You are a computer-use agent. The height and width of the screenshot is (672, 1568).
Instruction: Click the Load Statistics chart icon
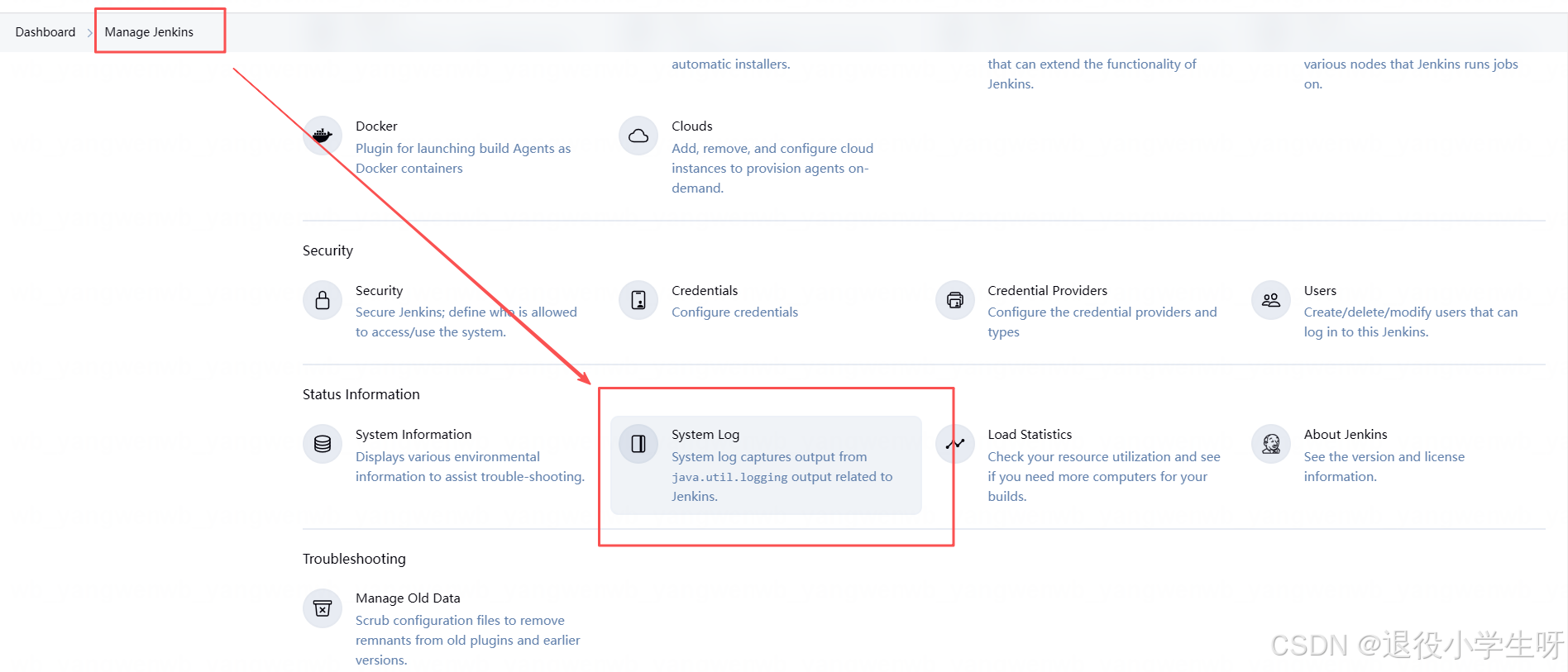pyautogui.click(x=955, y=444)
